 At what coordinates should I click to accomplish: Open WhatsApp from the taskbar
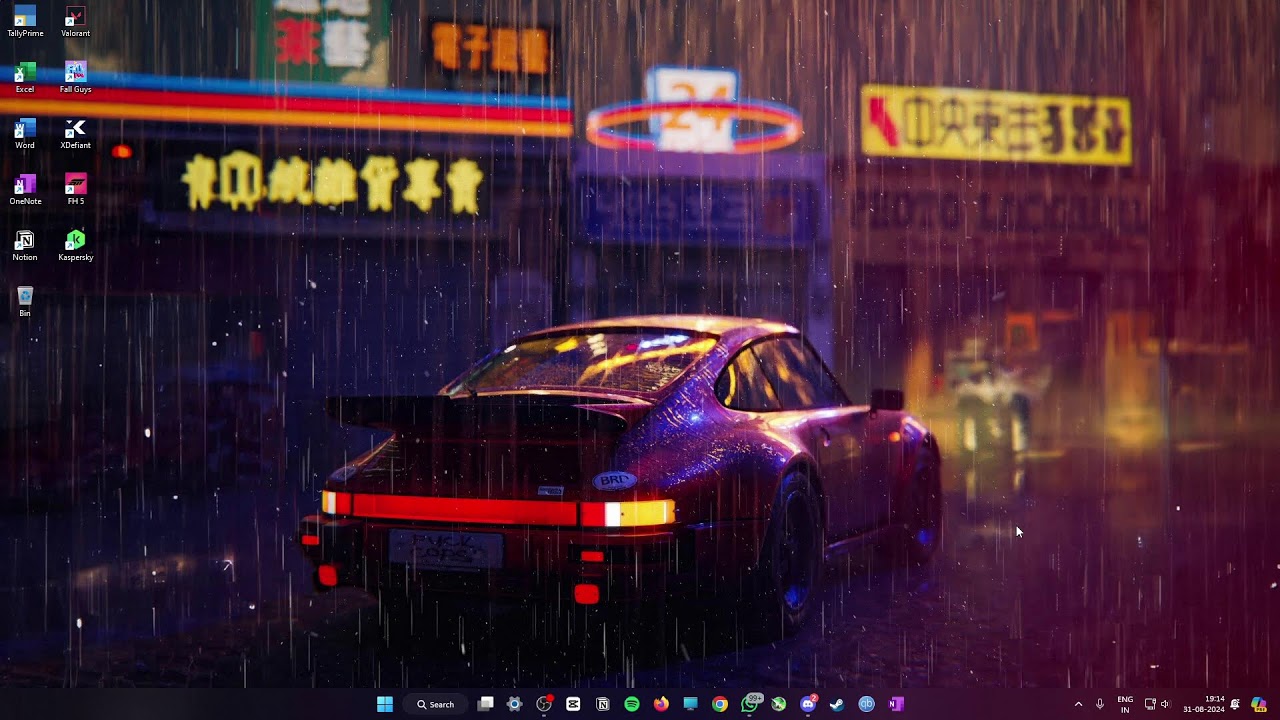pyautogui.click(x=750, y=704)
